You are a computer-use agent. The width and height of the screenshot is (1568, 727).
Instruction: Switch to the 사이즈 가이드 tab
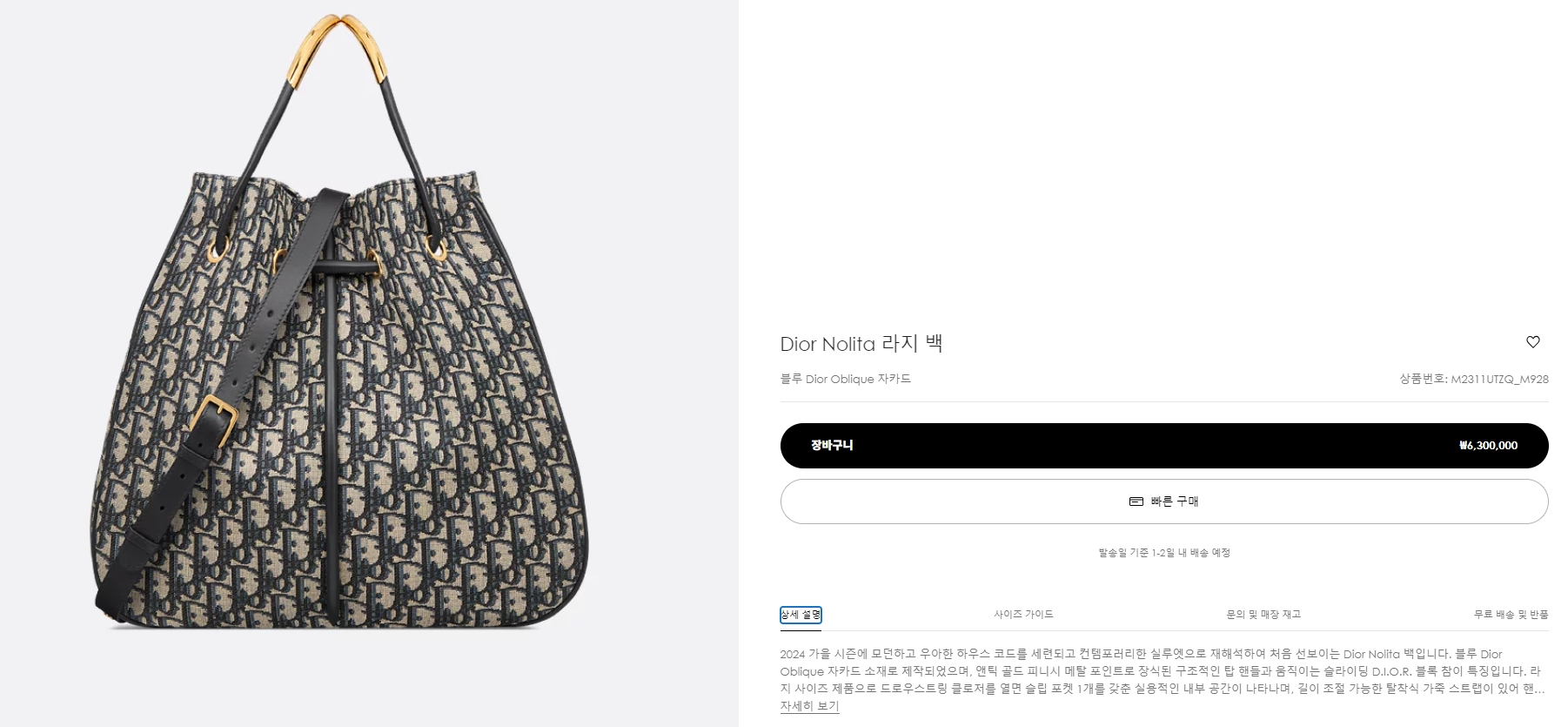1023,615
